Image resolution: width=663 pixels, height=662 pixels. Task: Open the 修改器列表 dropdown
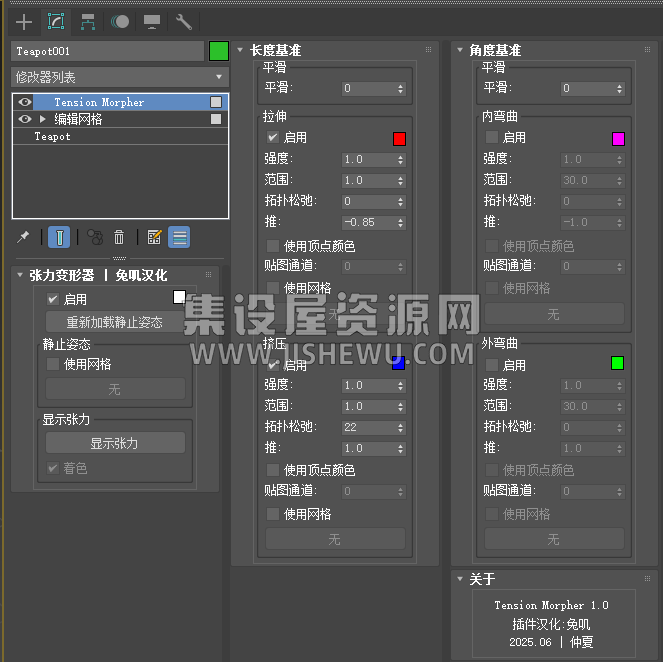click(x=120, y=77)
